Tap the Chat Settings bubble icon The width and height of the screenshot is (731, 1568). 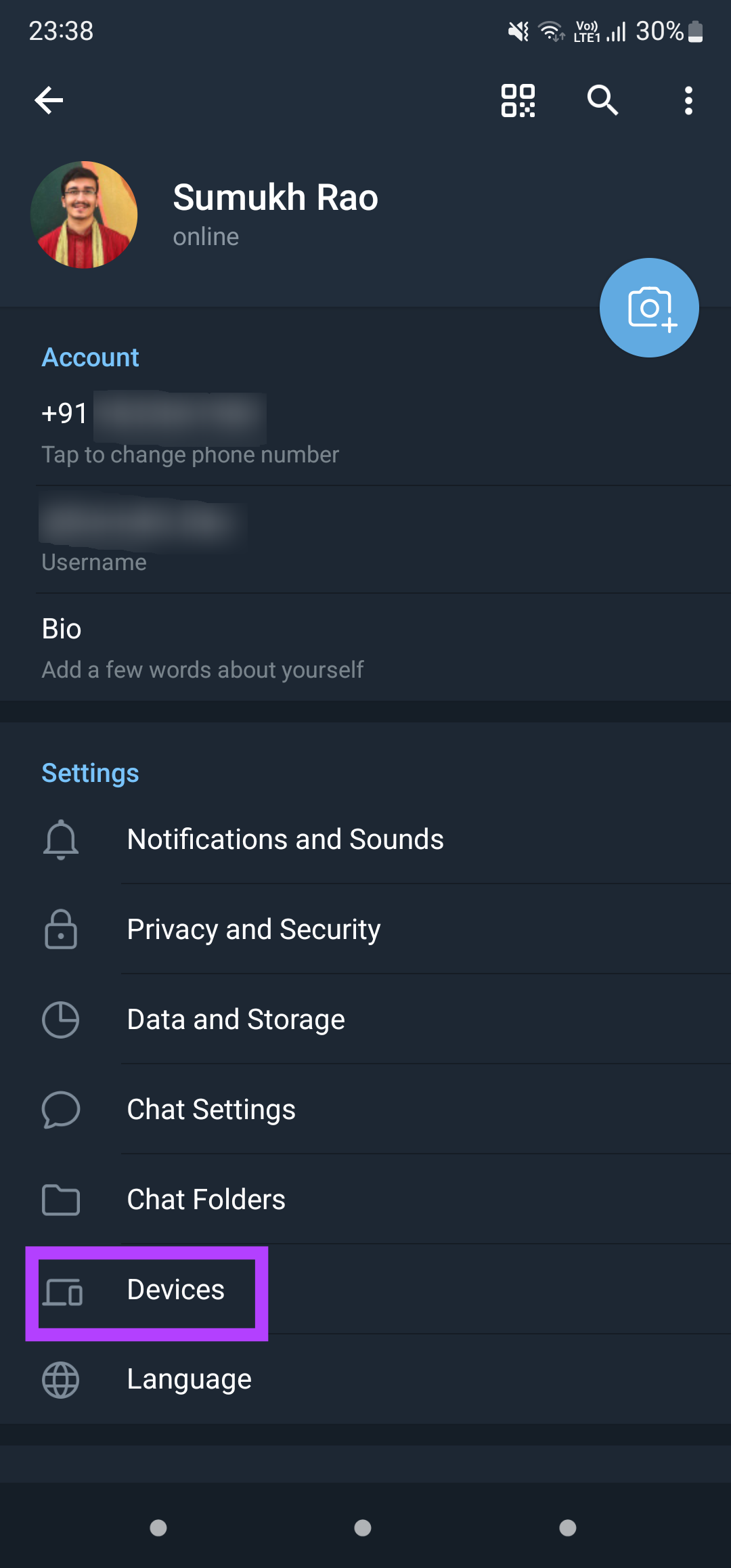61,1110
